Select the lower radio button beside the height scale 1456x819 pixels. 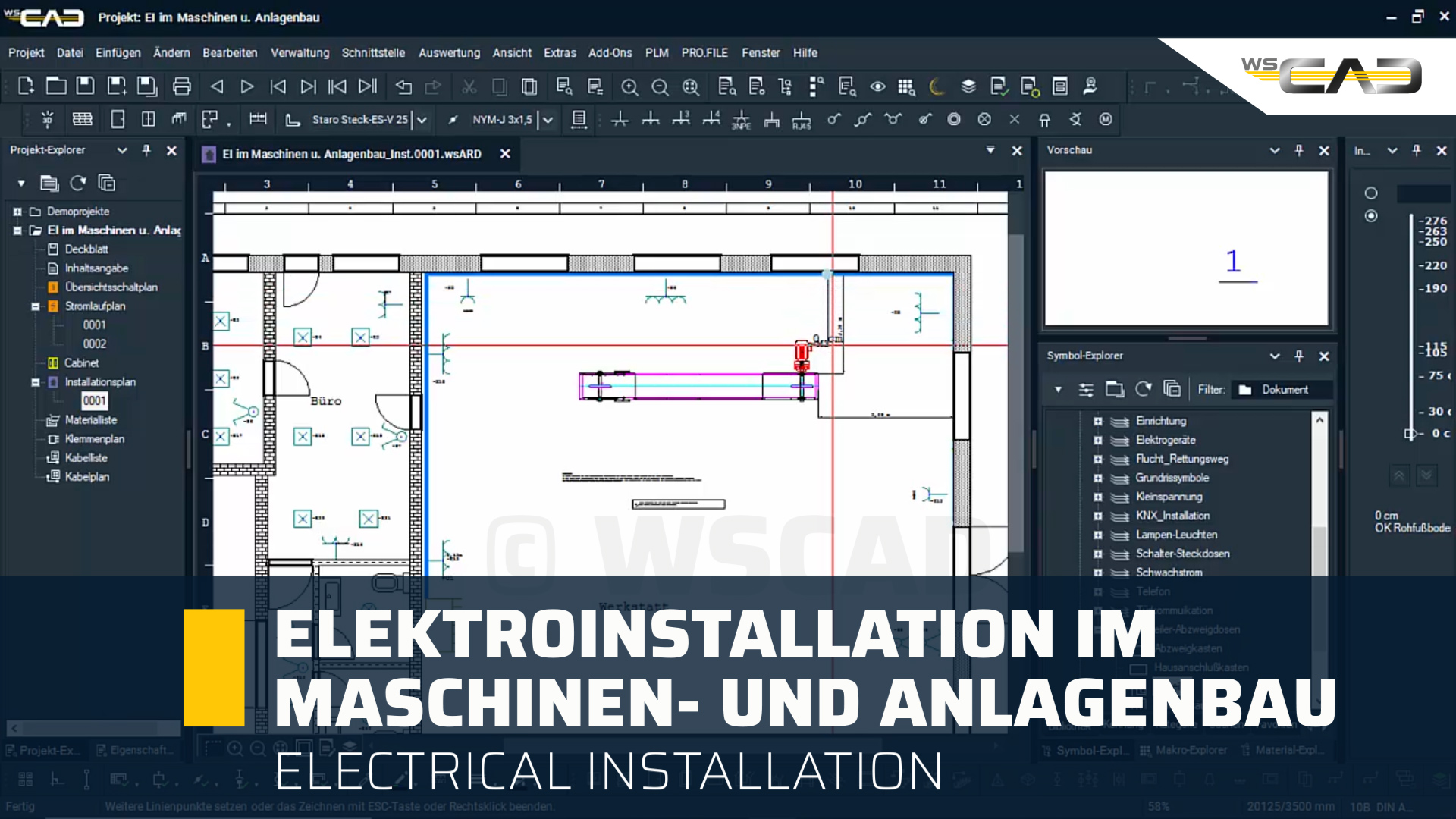point(1371,215)
